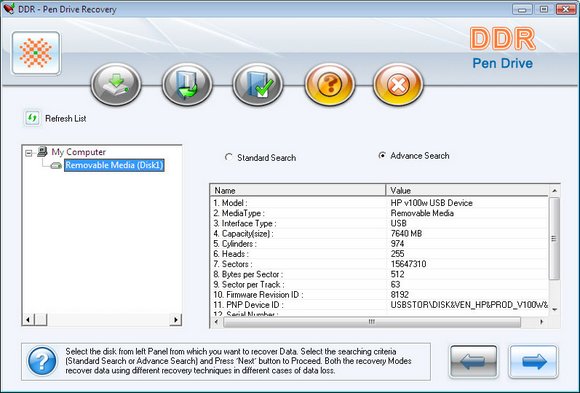Click the orange exit X icon
This screenshot has height=393, width=580.
pyautogui.click(x=398, y=84)
